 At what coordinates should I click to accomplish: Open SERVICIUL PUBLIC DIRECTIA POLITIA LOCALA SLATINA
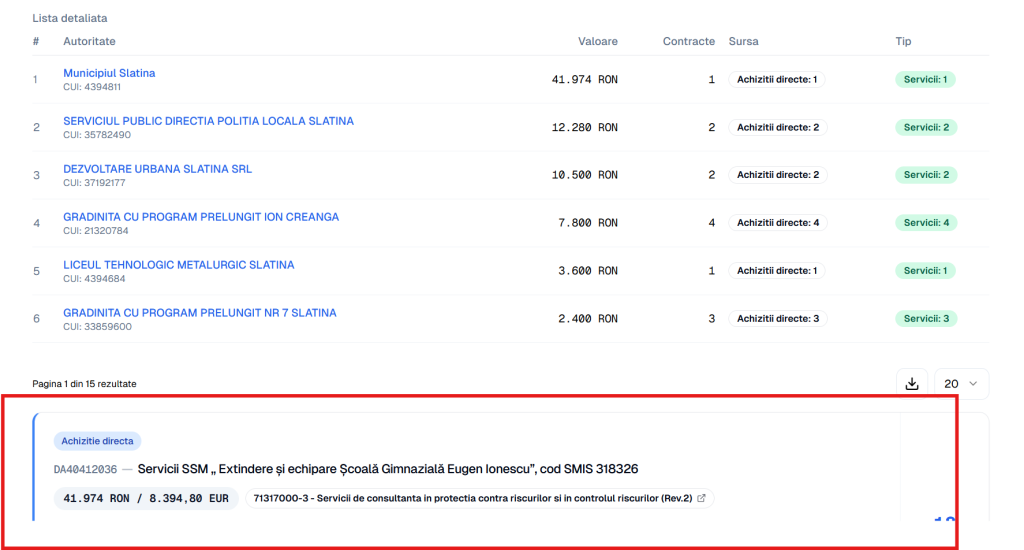point(208,121)
